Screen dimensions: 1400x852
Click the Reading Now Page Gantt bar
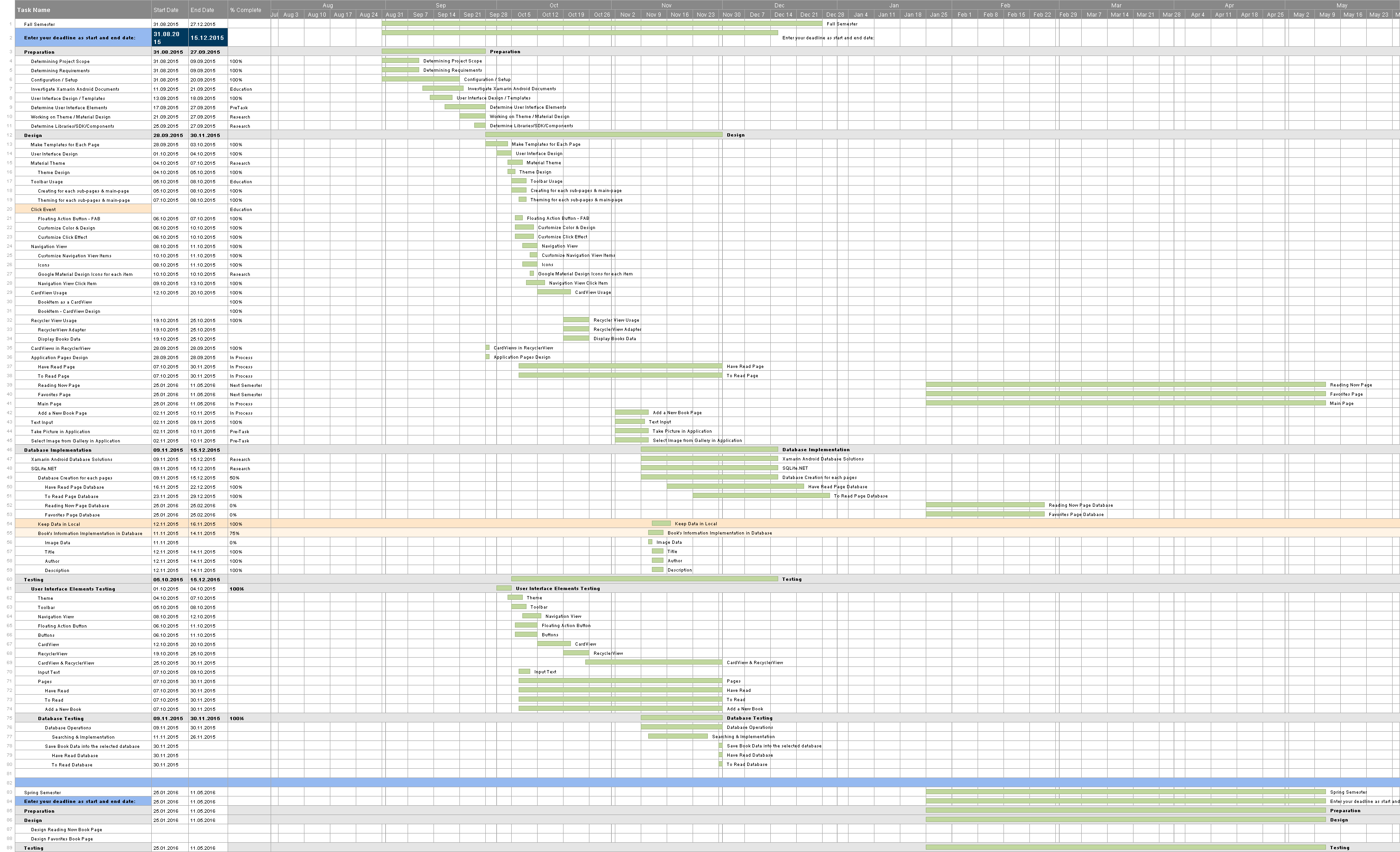tap(1125, 385)
